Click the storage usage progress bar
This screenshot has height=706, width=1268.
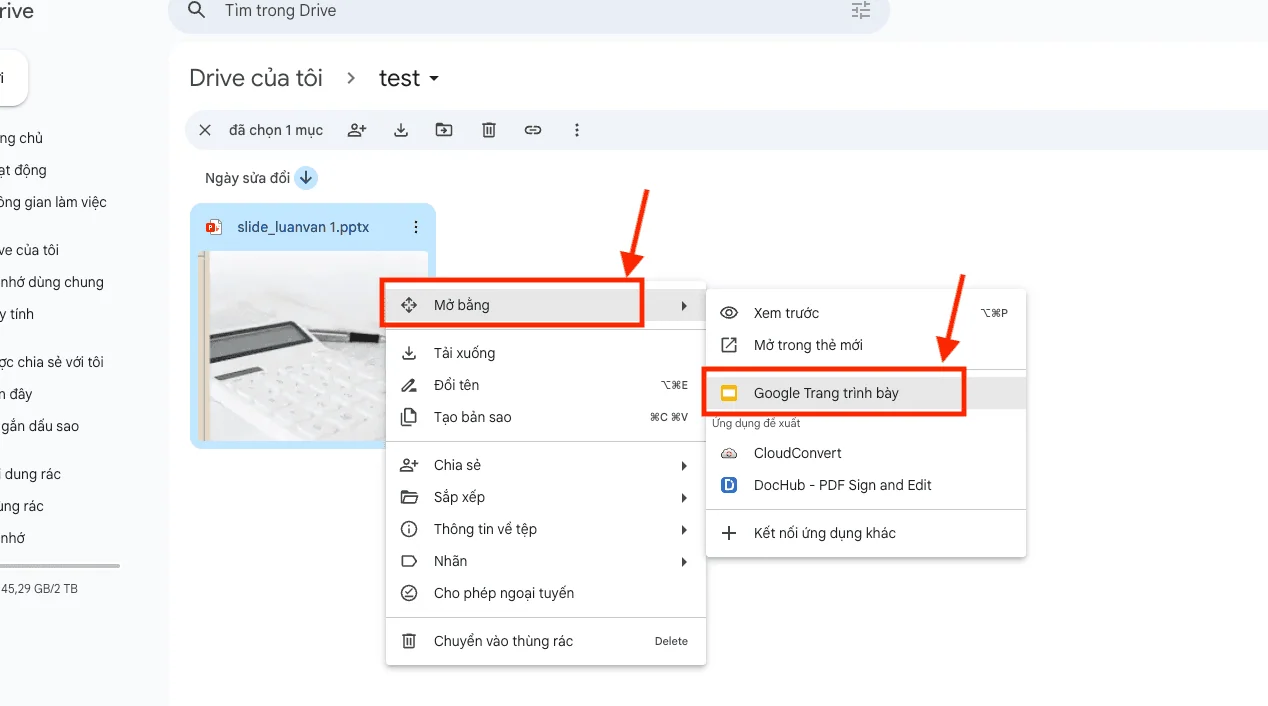click(x=59, y=566)
